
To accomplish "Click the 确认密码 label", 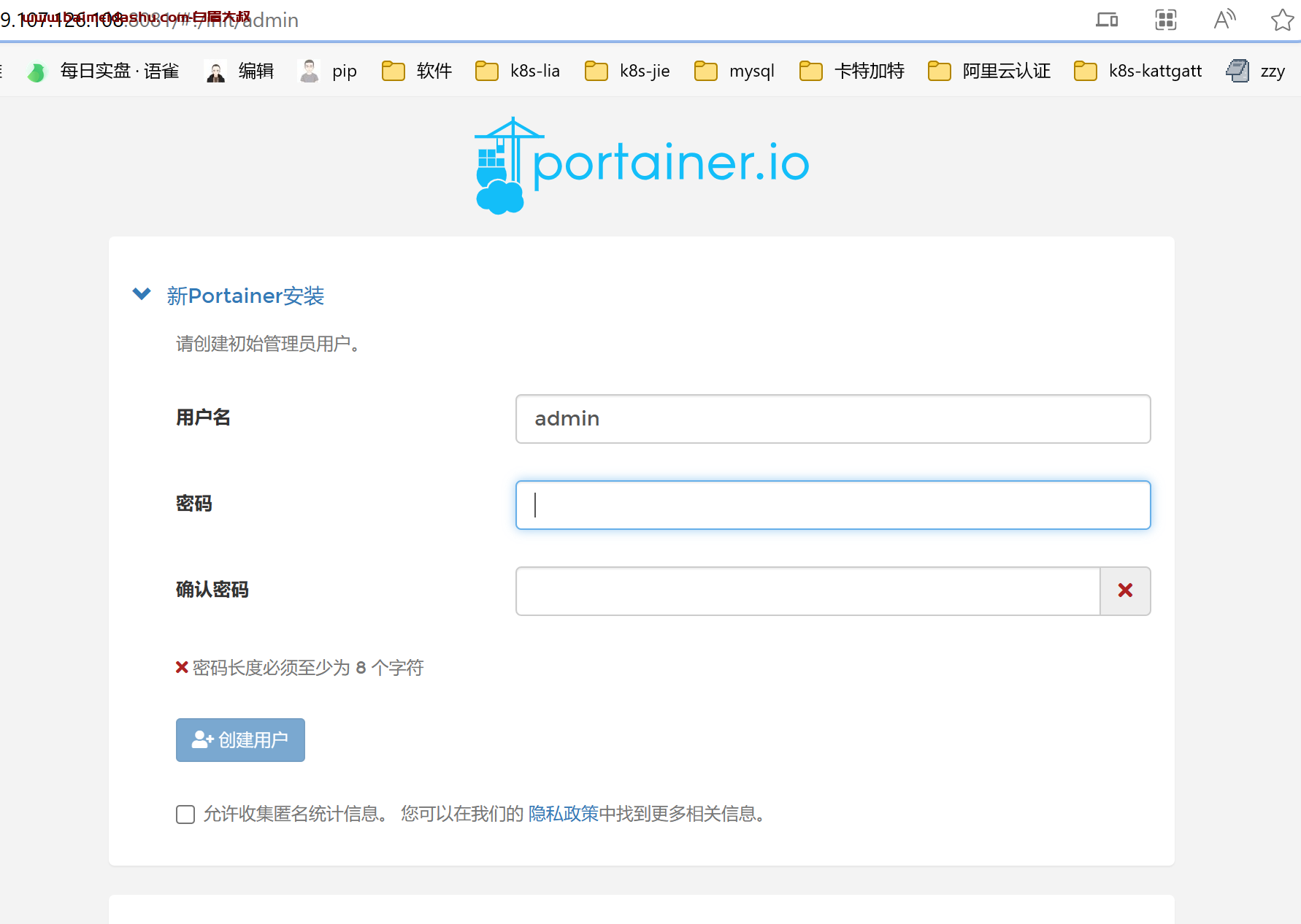I will point(212,590).
